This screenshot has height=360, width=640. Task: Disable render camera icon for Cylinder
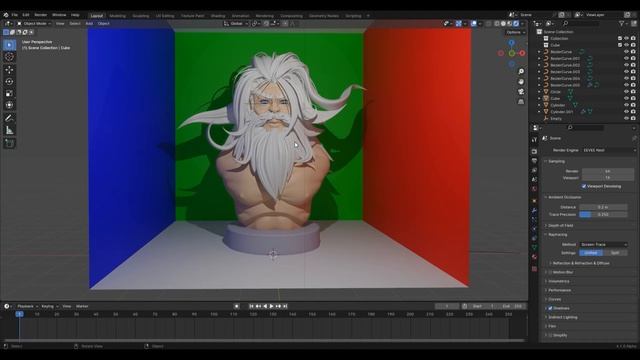(x=633, y=105)
